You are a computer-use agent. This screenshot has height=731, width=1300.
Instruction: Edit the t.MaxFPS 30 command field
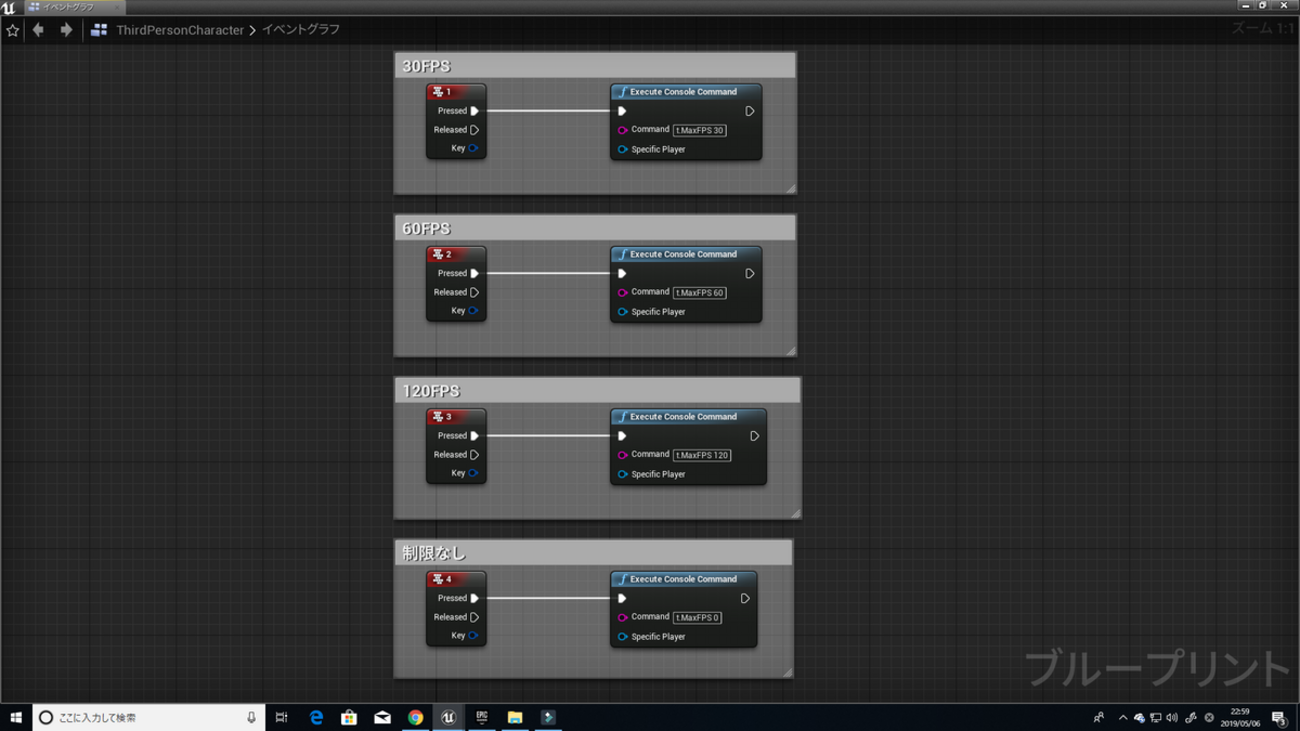[x=700, y=130]
